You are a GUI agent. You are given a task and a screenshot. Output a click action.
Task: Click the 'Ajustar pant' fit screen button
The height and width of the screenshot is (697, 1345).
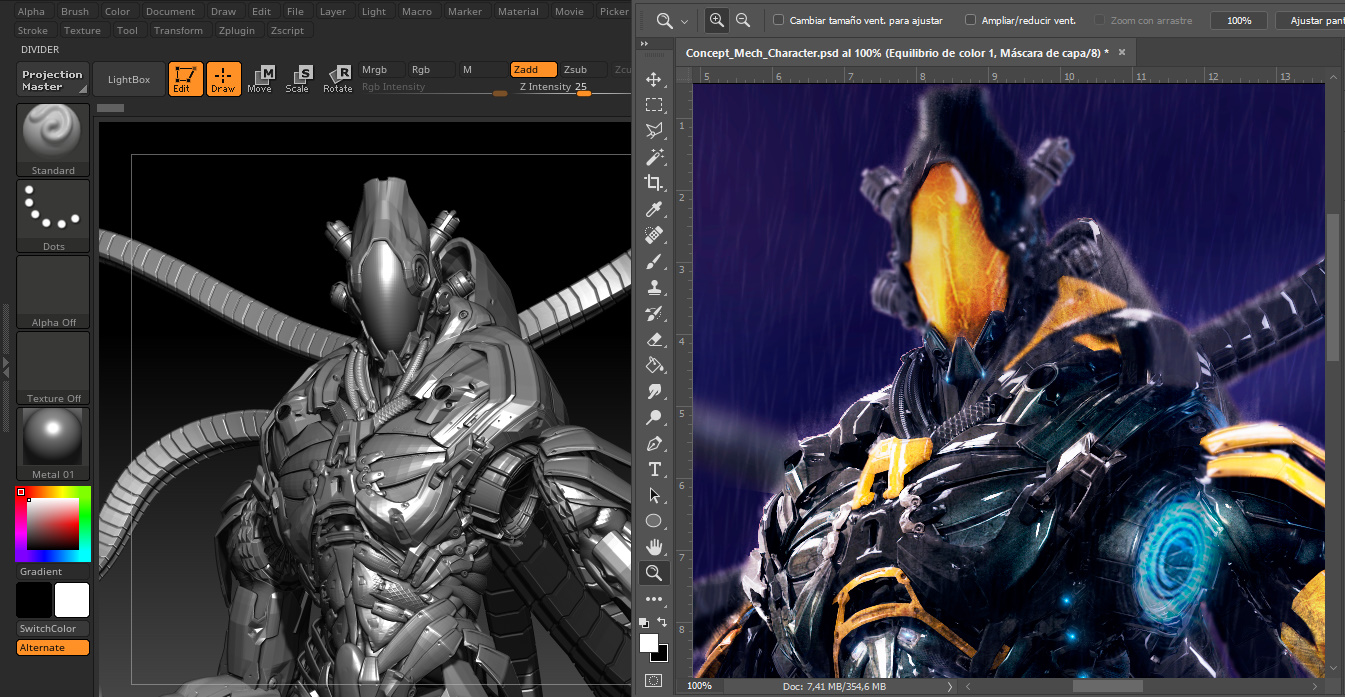[1311, 20]
